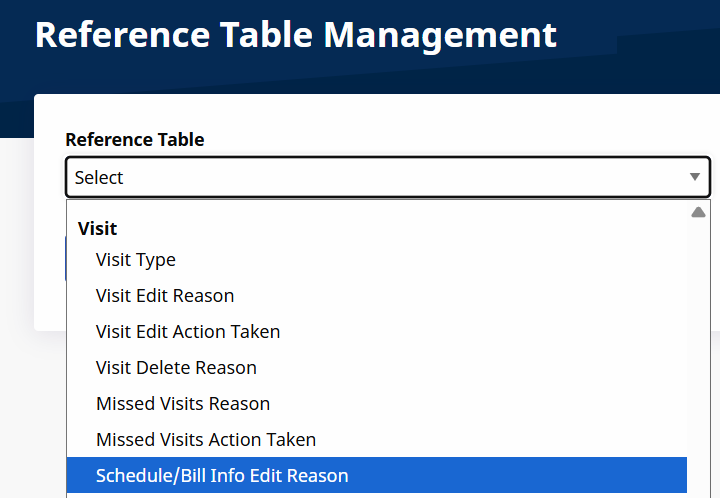Screen dimensions: 720x498
Task: Choose the Visit Type option
Action: [136, 260]
